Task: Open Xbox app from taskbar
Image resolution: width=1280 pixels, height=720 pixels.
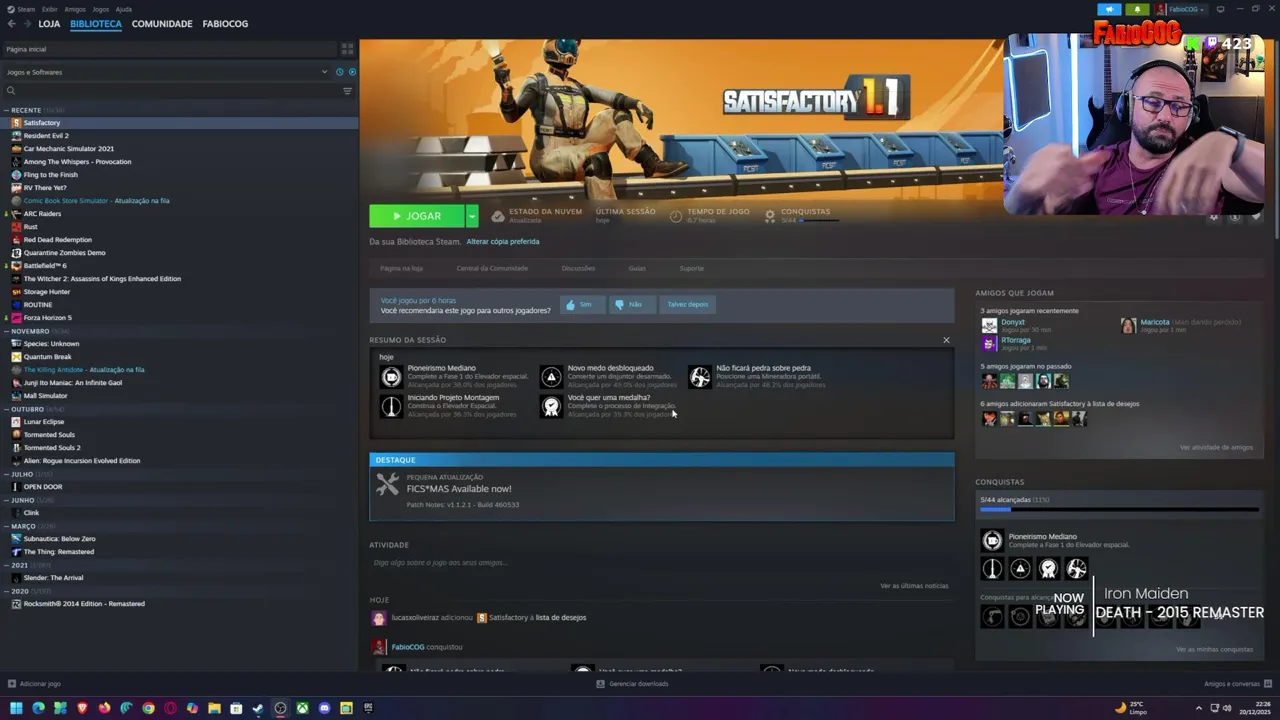Action: point(302,708)
